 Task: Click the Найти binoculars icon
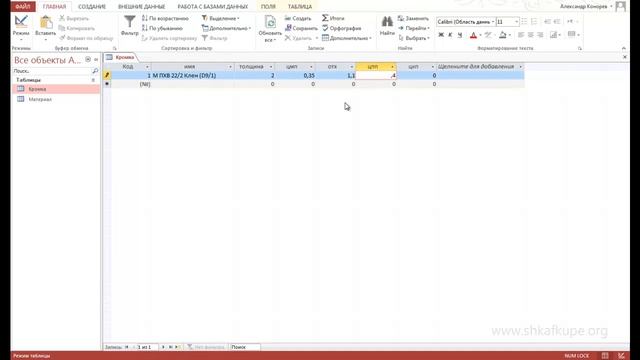tap(387, 22)
